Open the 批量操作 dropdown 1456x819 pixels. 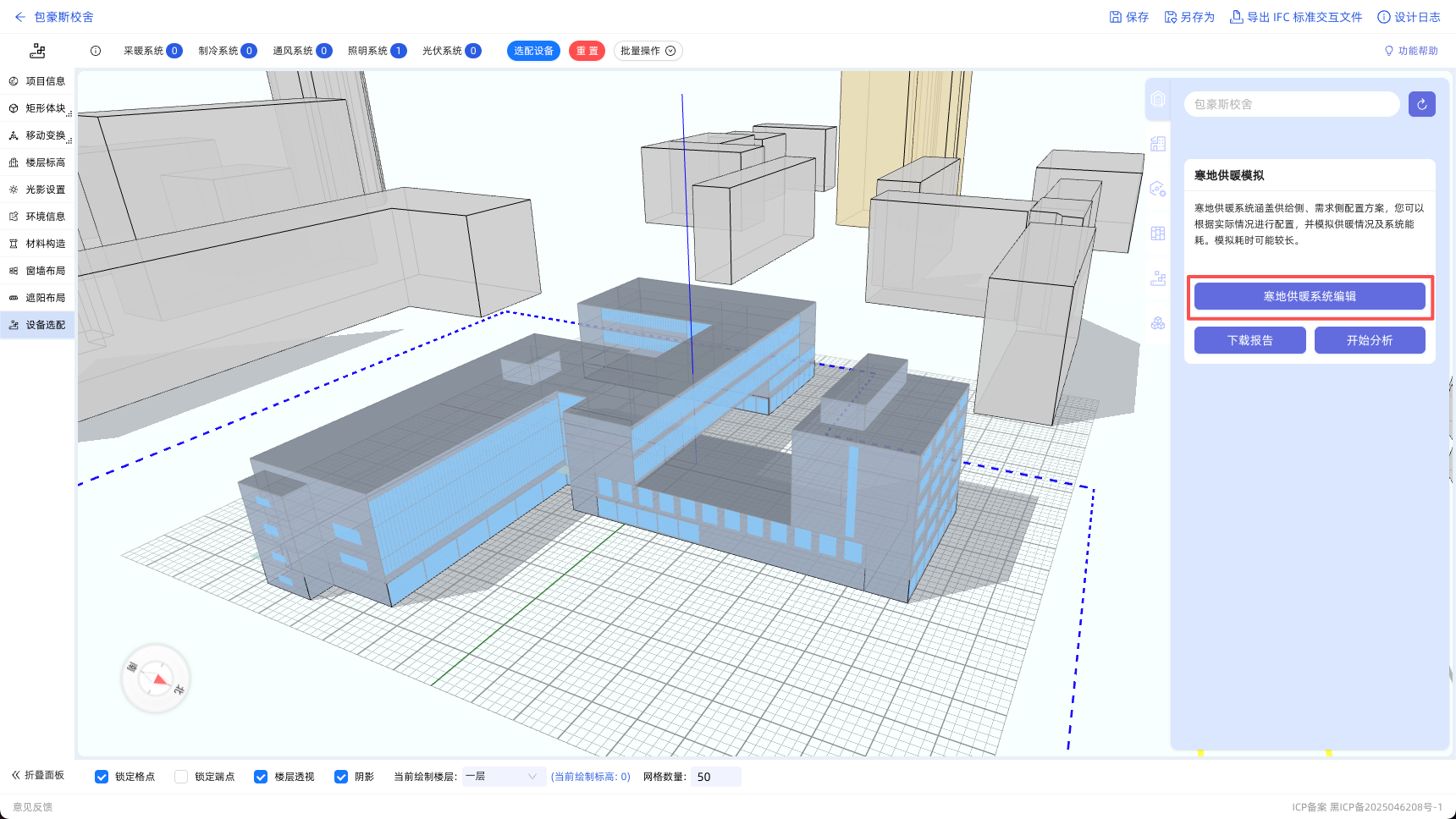(x=648, y=51)
